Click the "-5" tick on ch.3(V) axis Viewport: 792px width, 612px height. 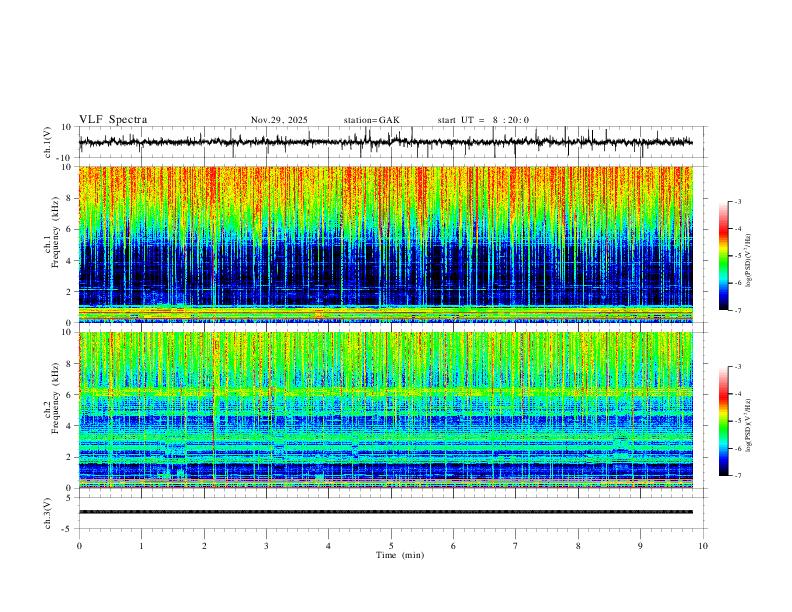tap(68, 529)
